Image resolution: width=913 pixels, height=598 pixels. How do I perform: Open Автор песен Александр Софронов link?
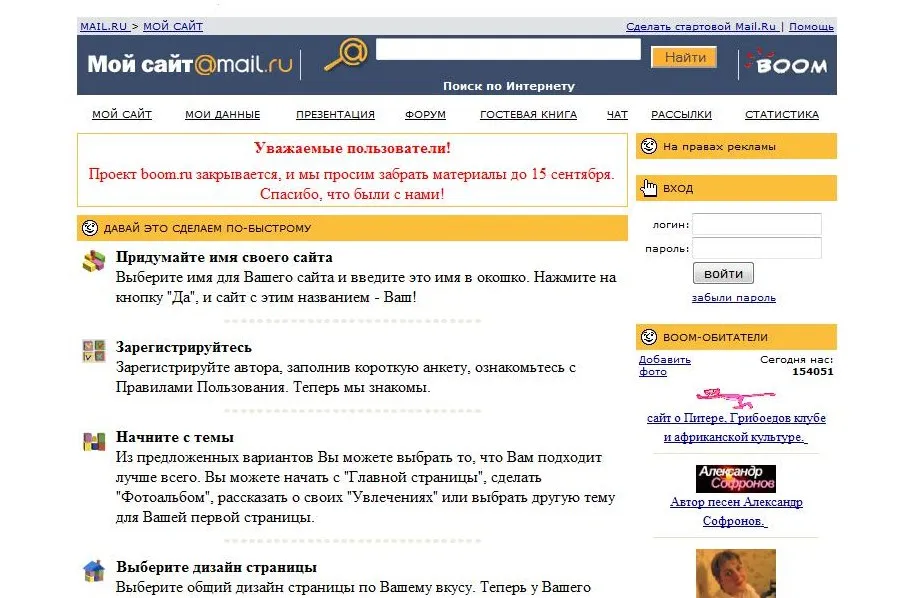736,511
